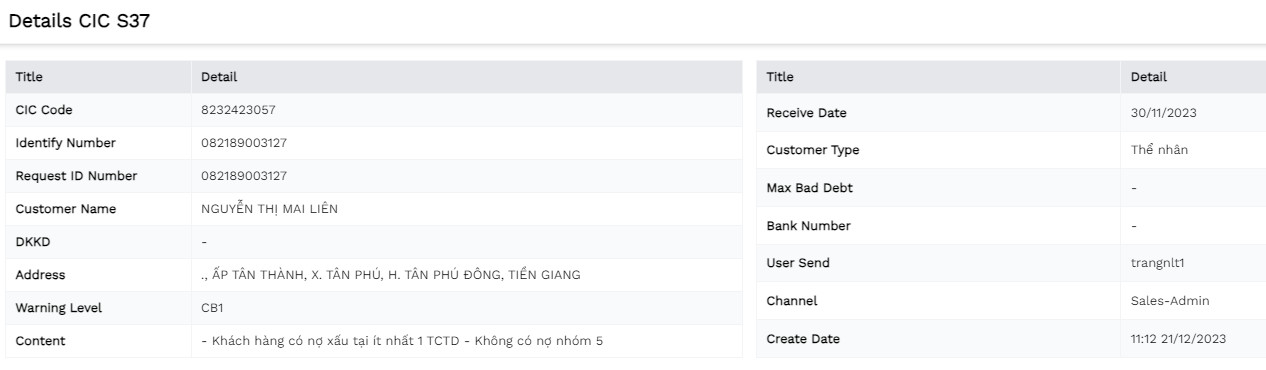Click the Bank Number row label
The width and height of the screenshot is (1266, 370).
(808, 226)
